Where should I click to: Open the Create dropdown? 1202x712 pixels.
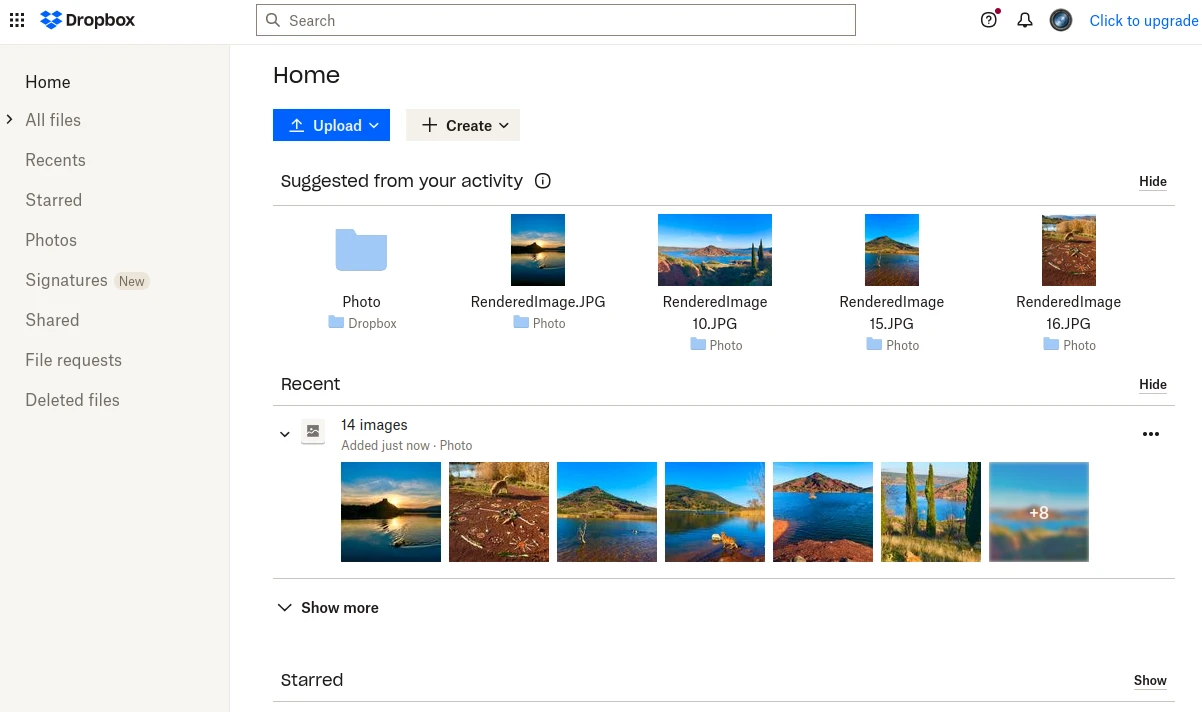coord(463,125)
